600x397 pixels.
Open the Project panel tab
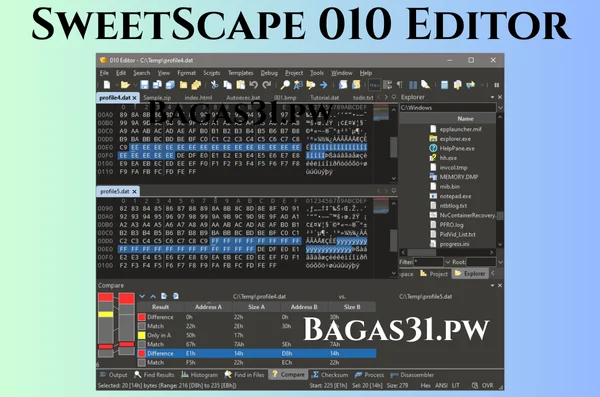click(x=434, y=274)
